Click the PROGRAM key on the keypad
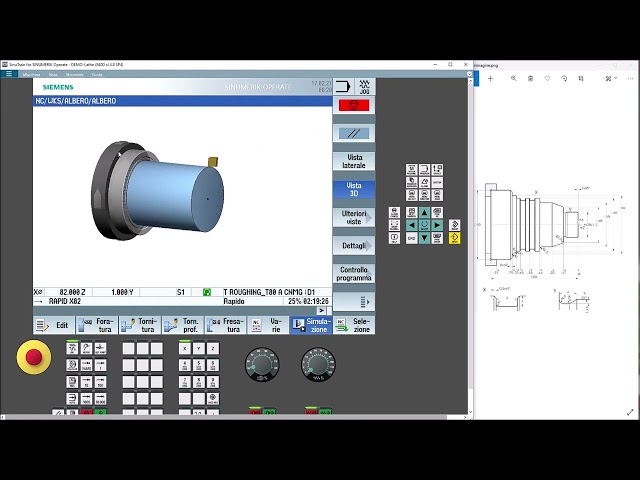 424,169
